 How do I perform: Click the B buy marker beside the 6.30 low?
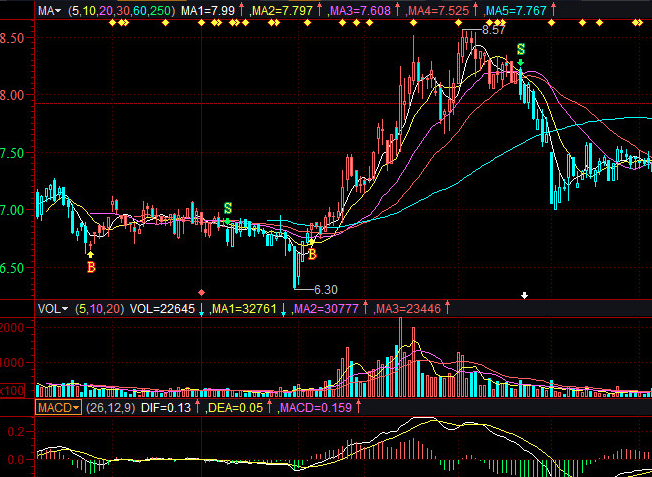(x=312, y=254)
